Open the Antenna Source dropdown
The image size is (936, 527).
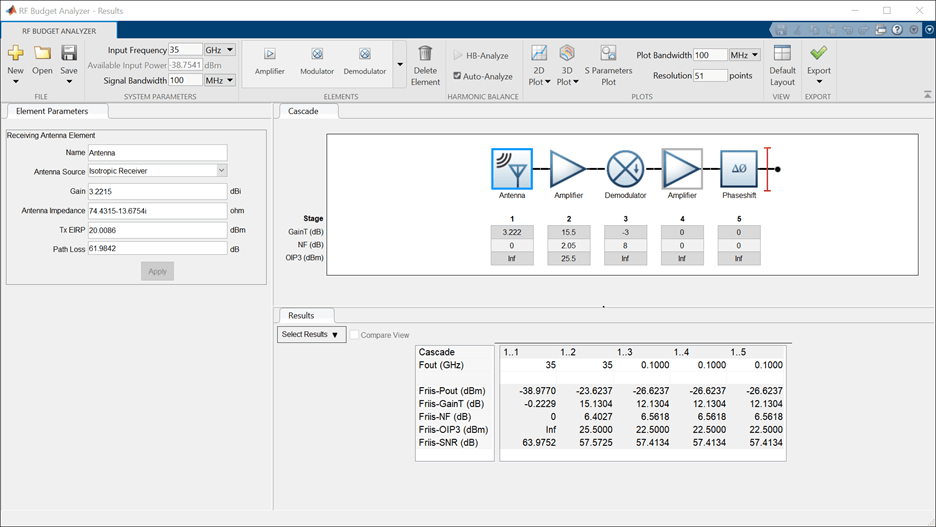click(x=222, y=171)
